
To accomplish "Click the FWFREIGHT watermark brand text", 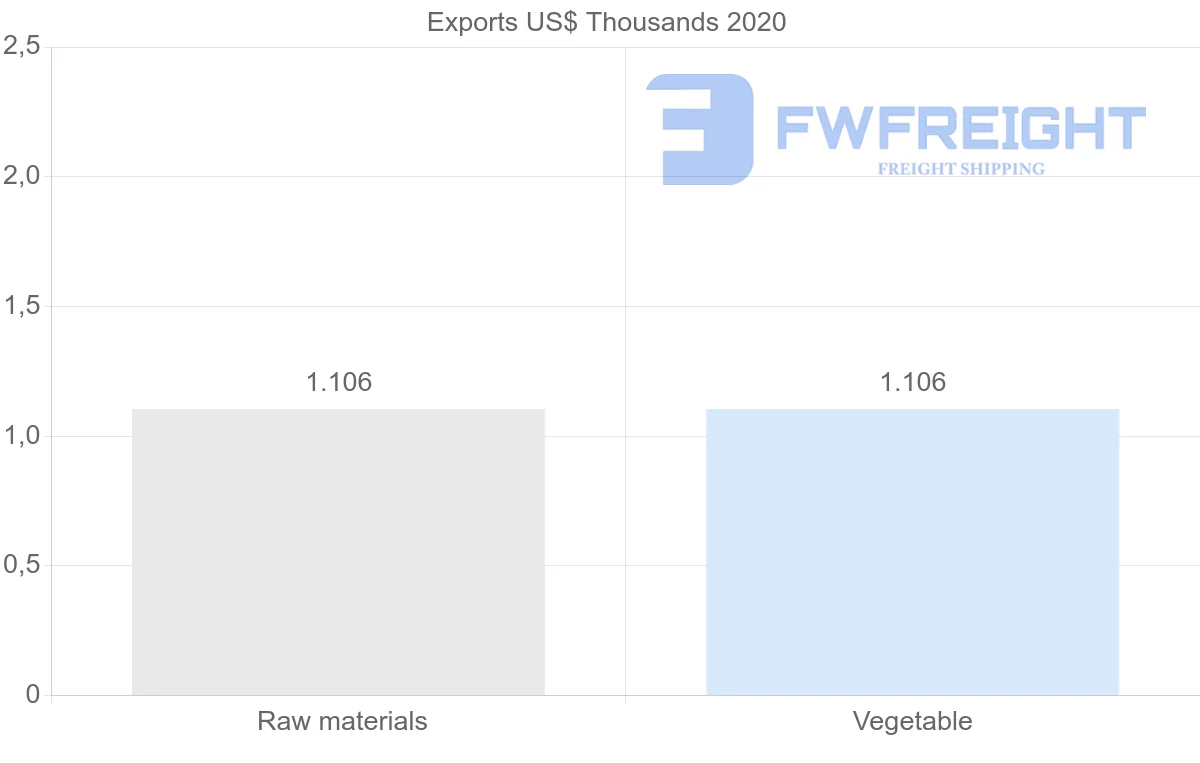I will pyautogui.click(x=960, y=129).
